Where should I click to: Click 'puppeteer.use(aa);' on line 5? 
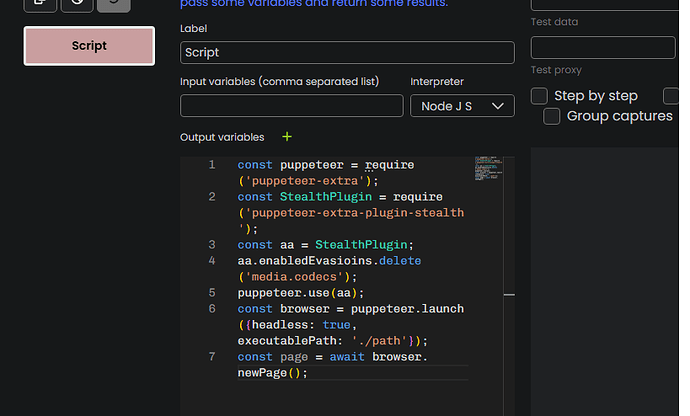click(301, 293)
